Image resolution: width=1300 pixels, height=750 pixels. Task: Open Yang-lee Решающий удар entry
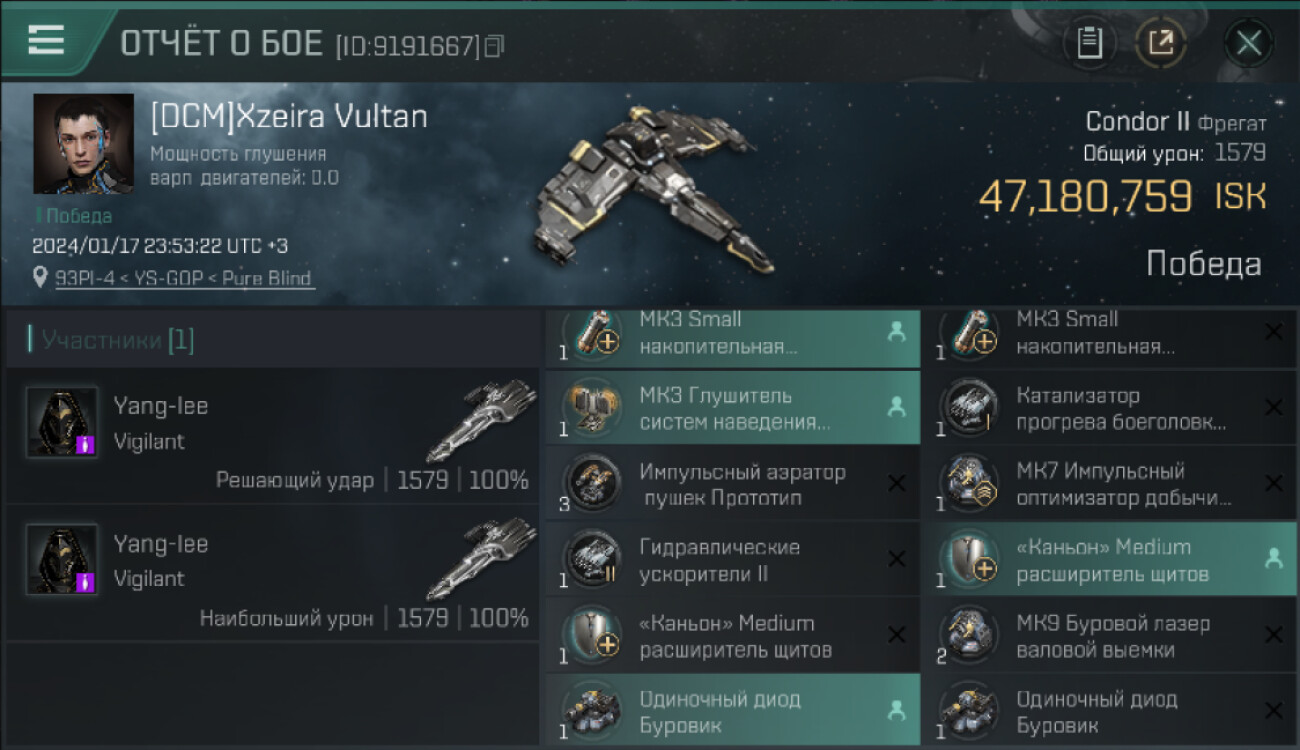pyautogui.click(x=272, y=435)
